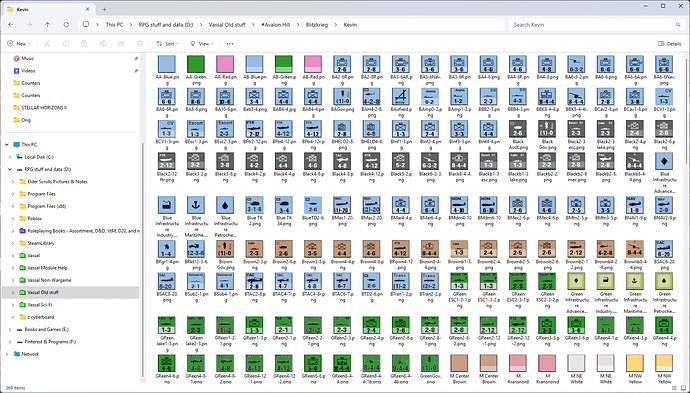Toggle the Details pane button
Screen dimensions: 690x393
coord(669,44)
